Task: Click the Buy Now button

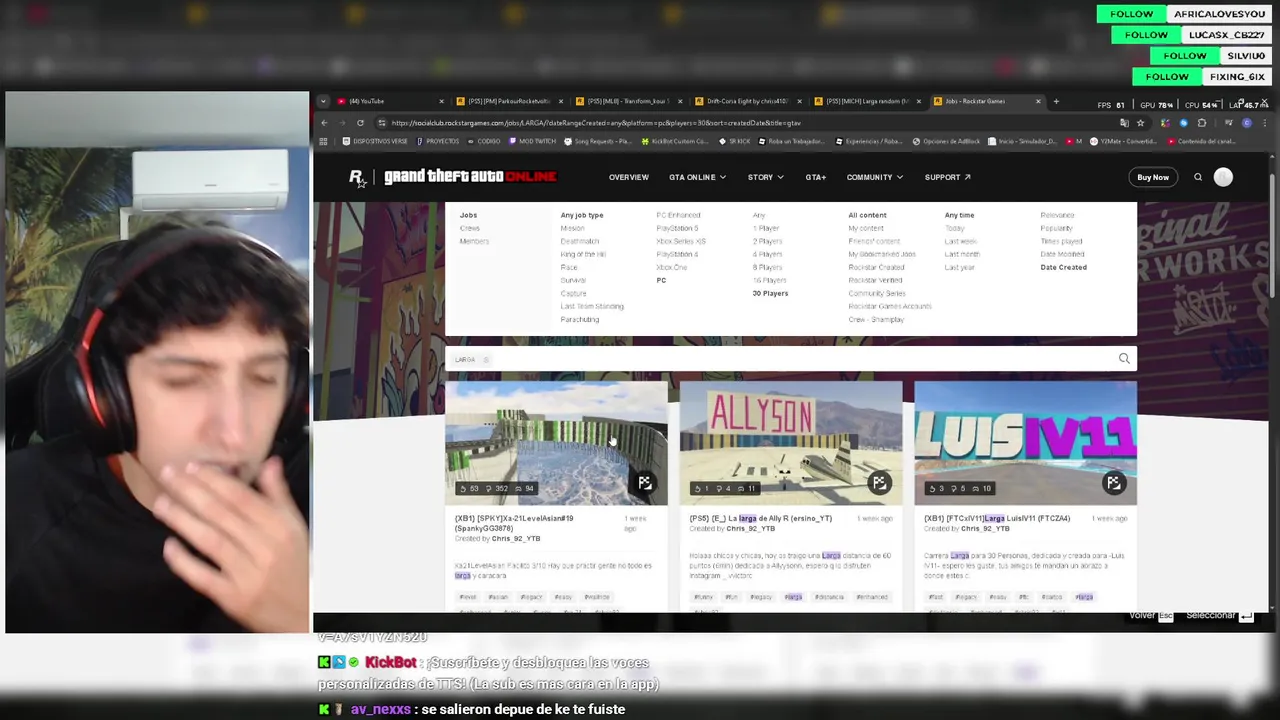Action: (x=1153, y=177)
